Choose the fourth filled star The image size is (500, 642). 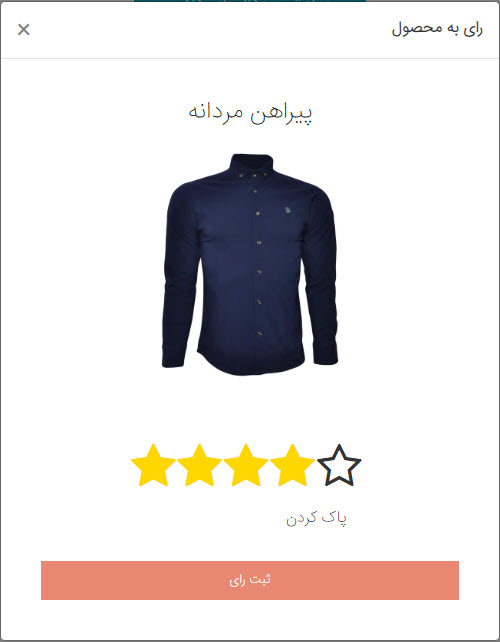(x=292, y=466)
